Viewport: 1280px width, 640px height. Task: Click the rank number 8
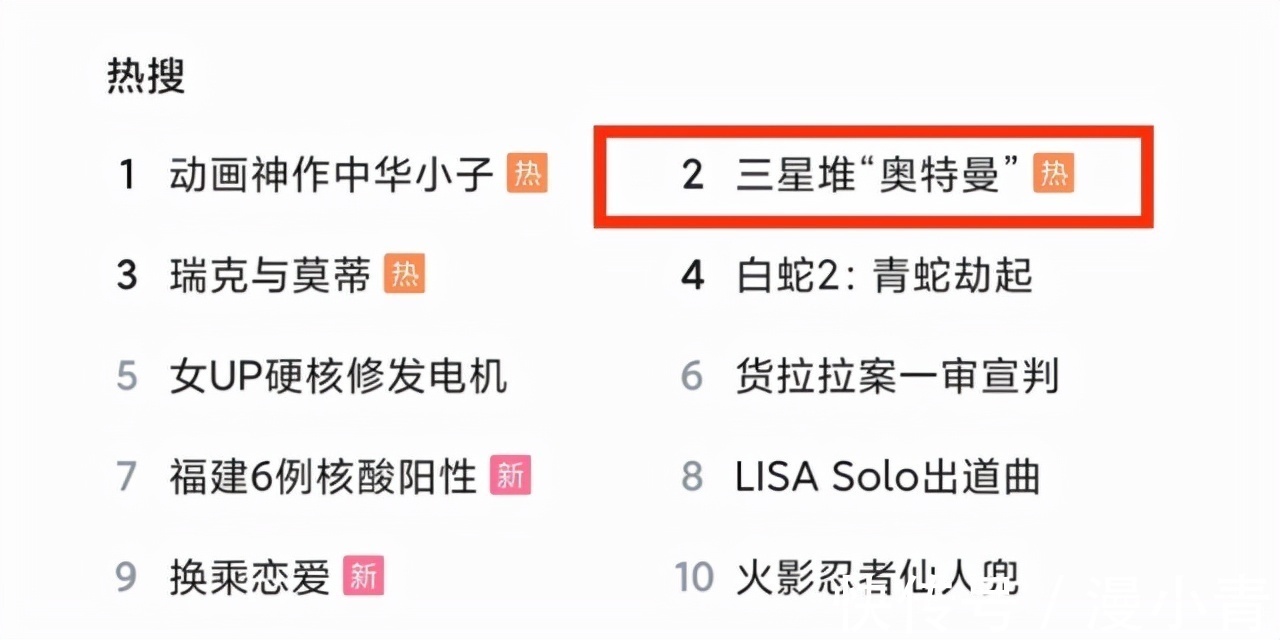point(692,476)
